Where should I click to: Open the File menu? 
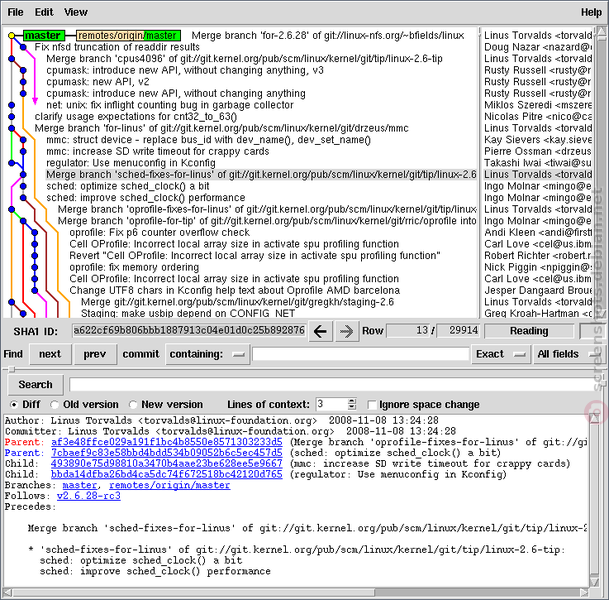point(15,12)
